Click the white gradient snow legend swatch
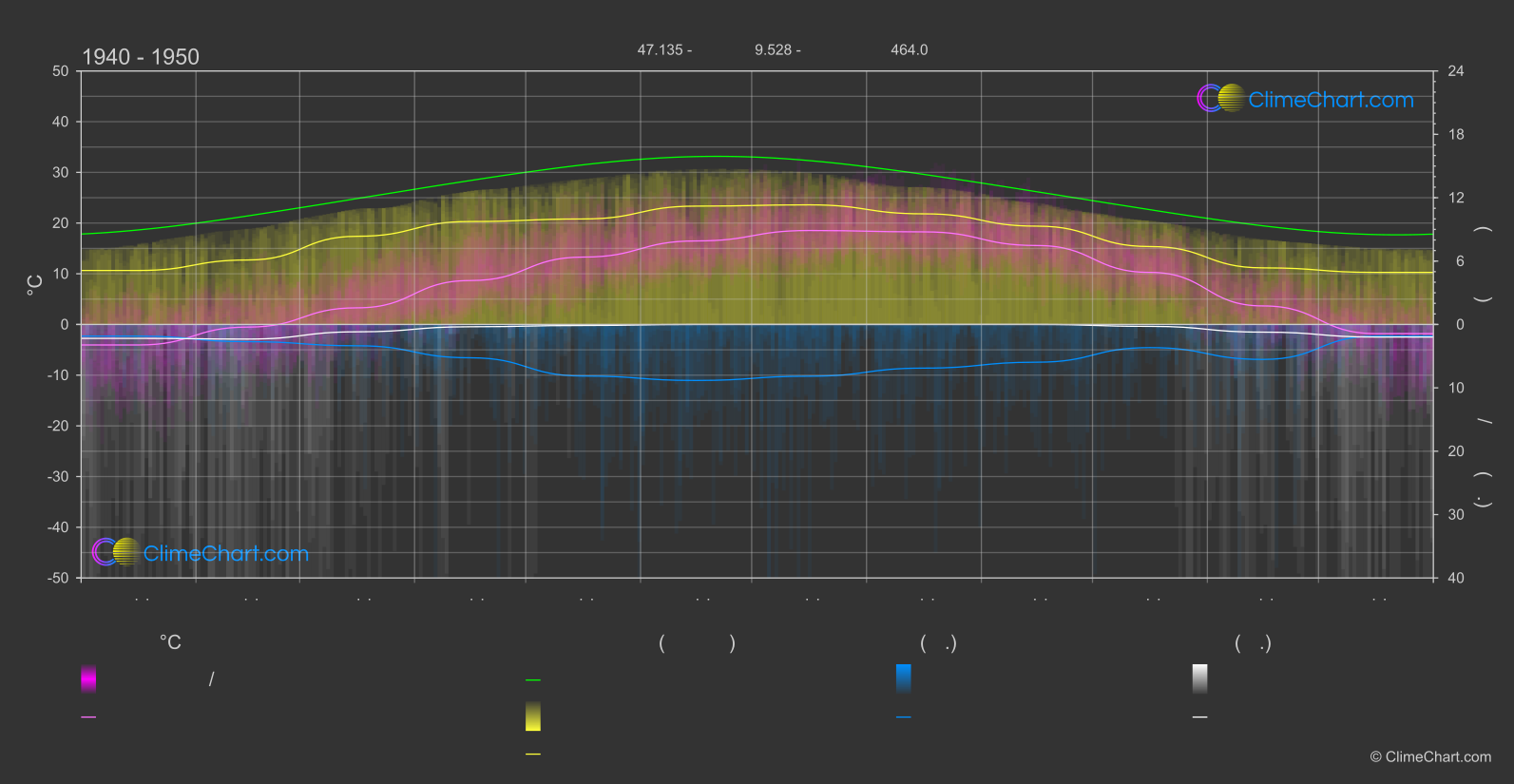 tap(1200, 679)
